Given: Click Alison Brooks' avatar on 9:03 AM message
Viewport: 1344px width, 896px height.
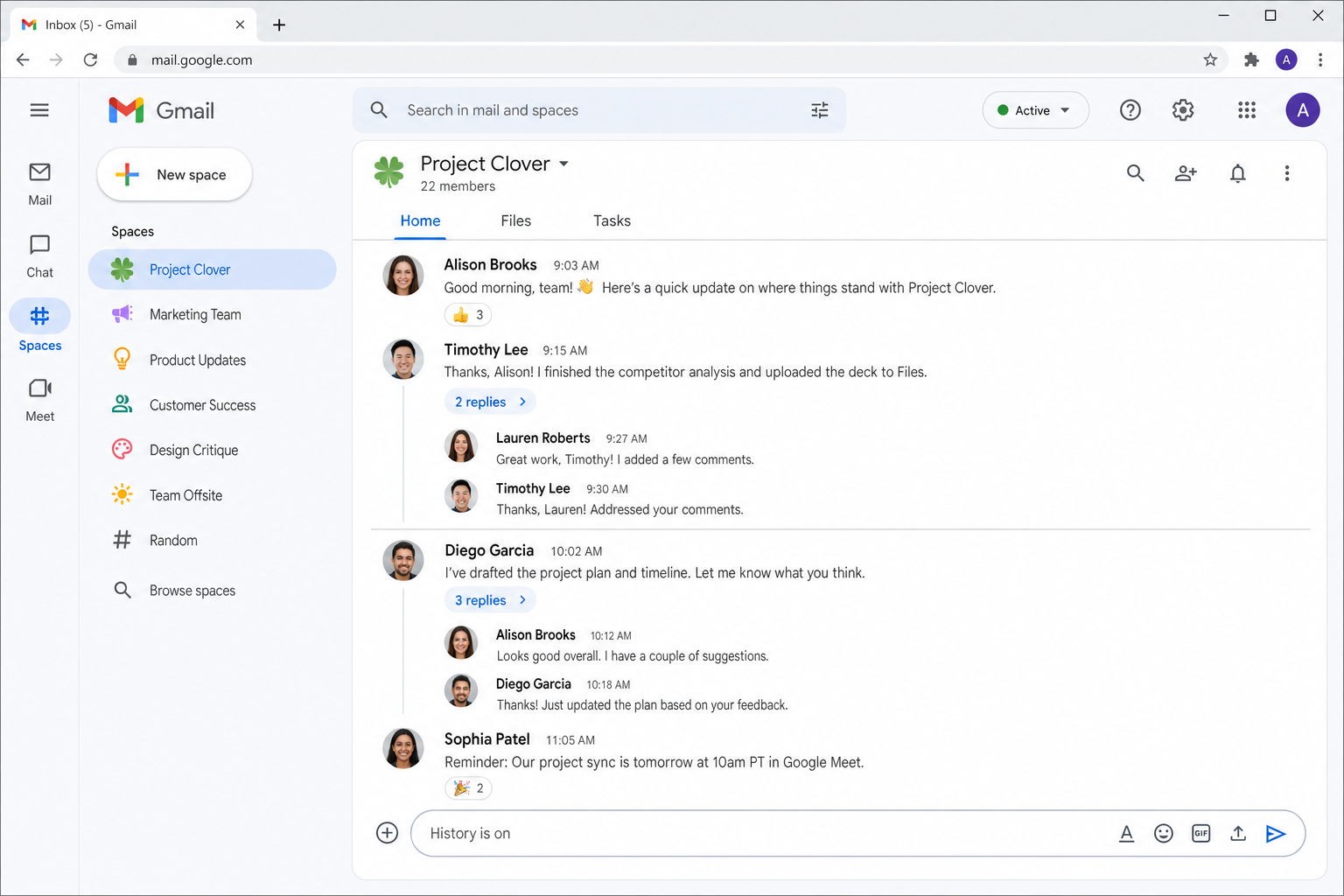Looking at the screenshot, I should click(403, 276).
